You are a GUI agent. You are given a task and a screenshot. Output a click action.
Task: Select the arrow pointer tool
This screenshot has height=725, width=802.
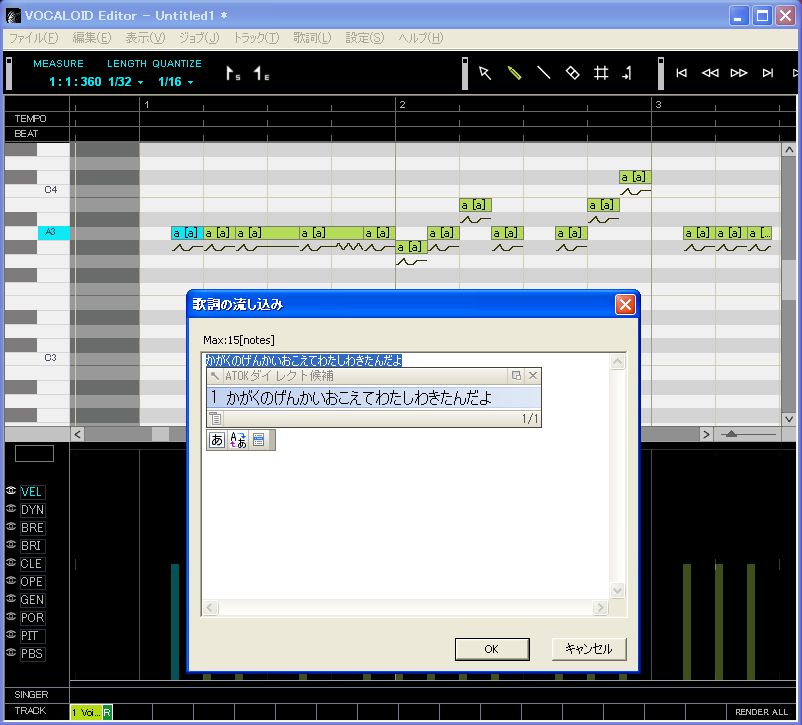coord(485,73)
